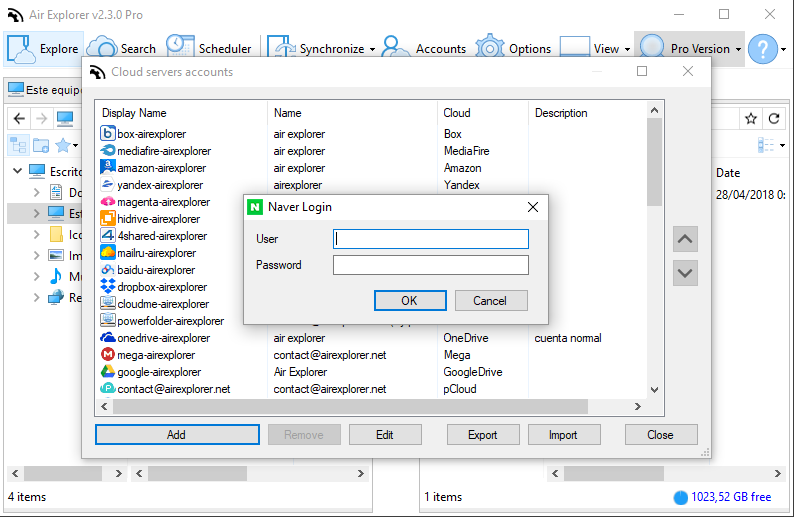Click the Edit account button
Image resolution: width=794 pixels, height=517 pixels.
click(x=385, y=434)
